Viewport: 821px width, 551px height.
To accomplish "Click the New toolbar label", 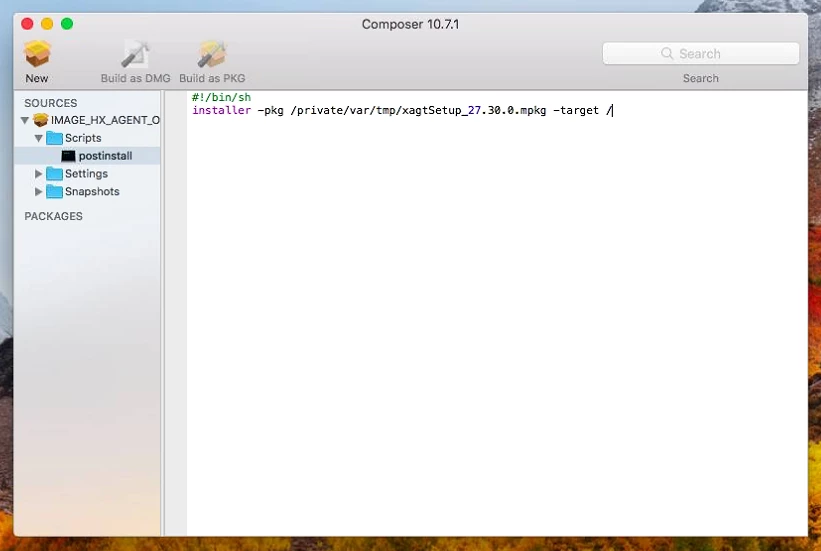I will [x=37, y=79].
